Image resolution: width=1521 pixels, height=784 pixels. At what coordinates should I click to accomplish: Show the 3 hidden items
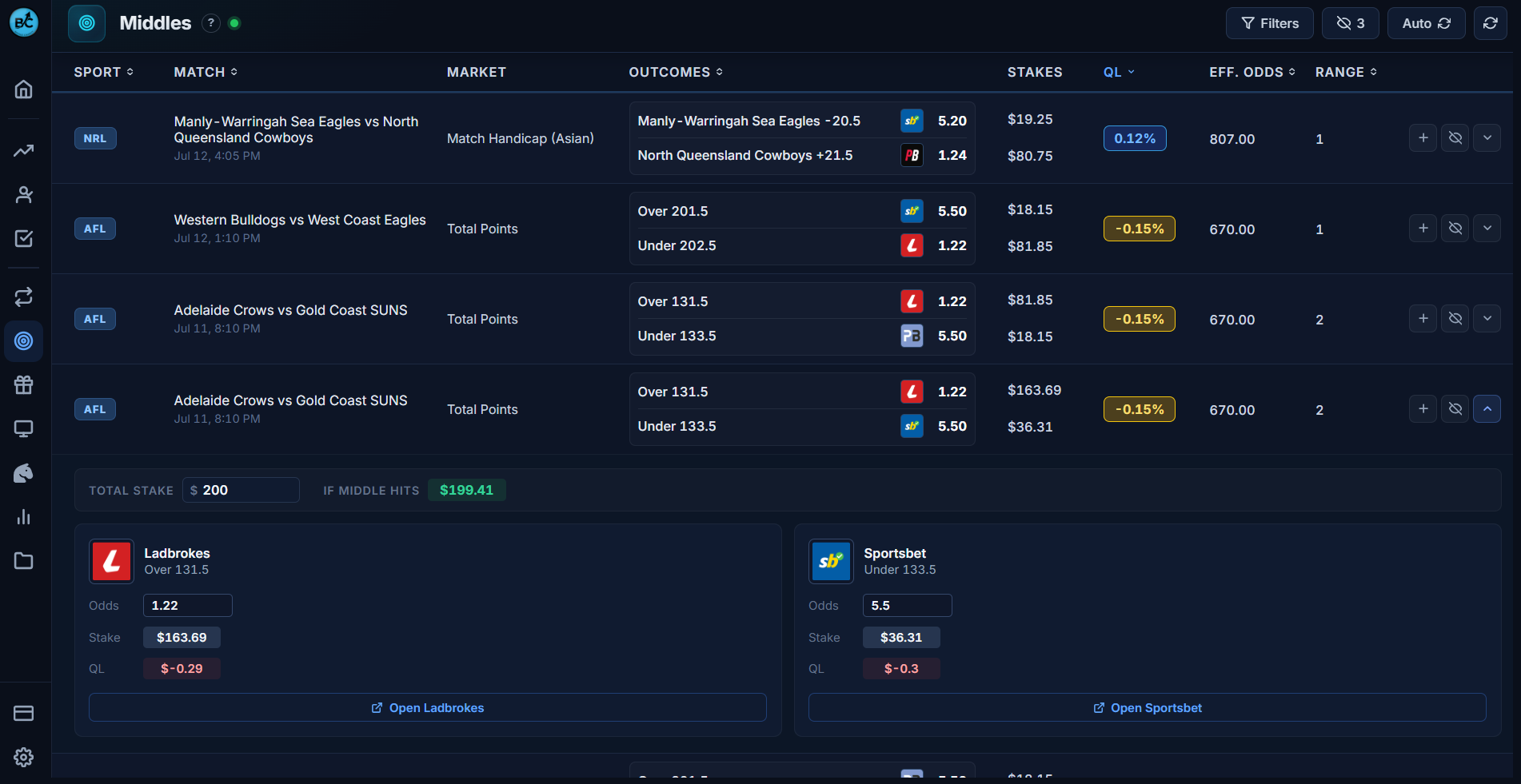1351,23
